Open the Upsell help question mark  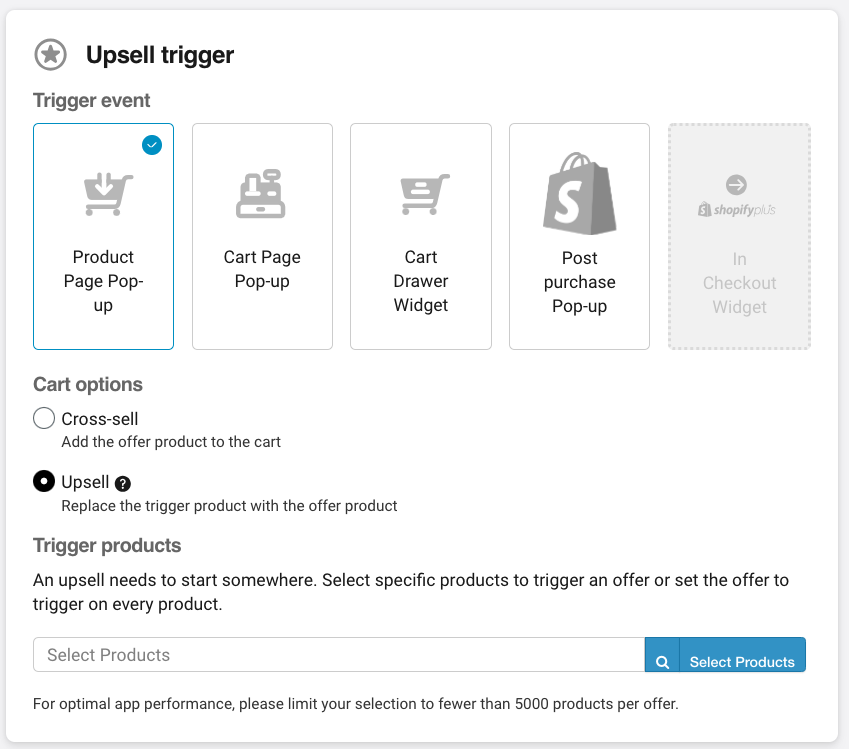121,483
